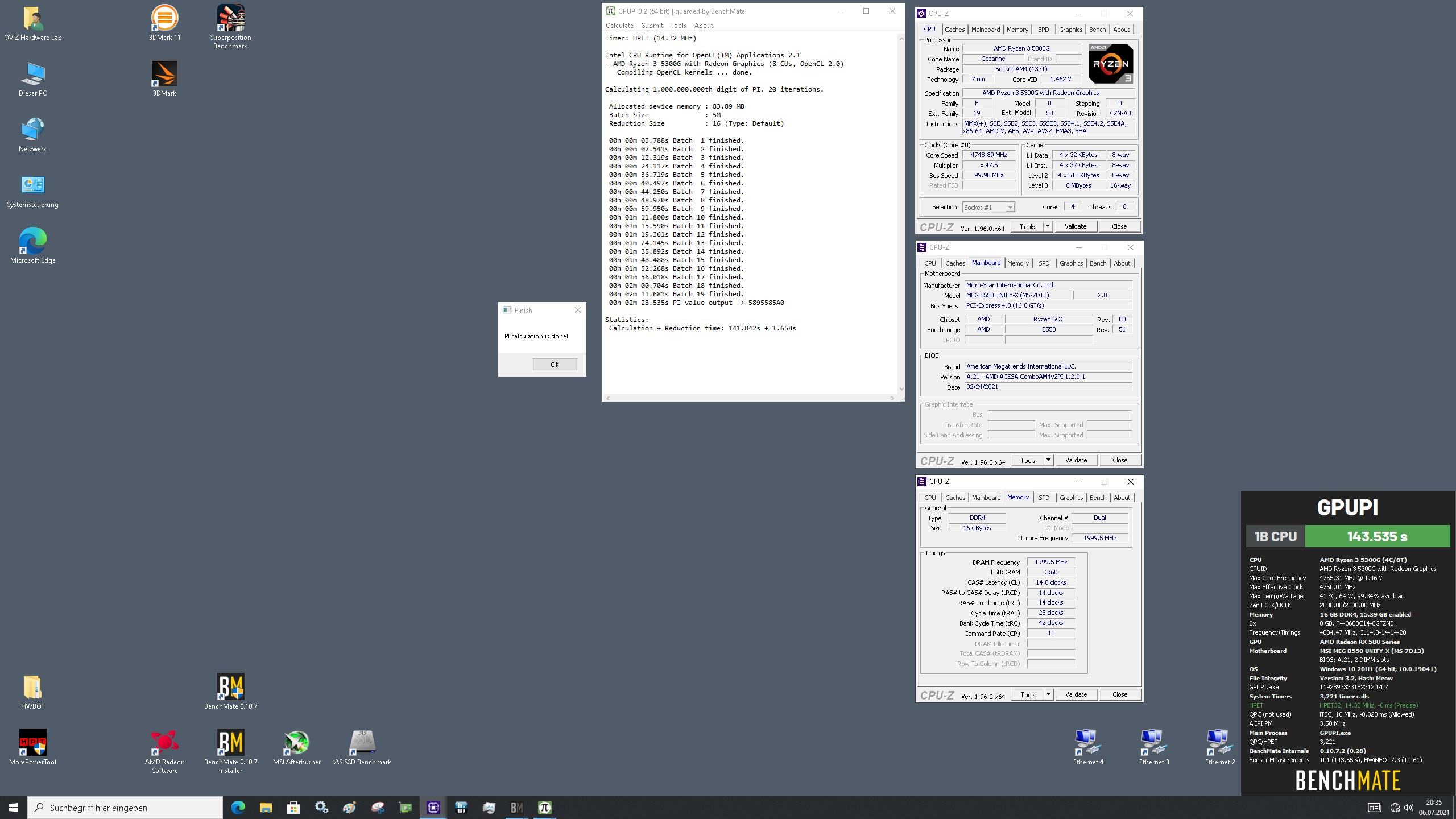Click Close button in bottom CPU-Z window
This screenshot has height=819, width=1456.
coord(1119,694)
